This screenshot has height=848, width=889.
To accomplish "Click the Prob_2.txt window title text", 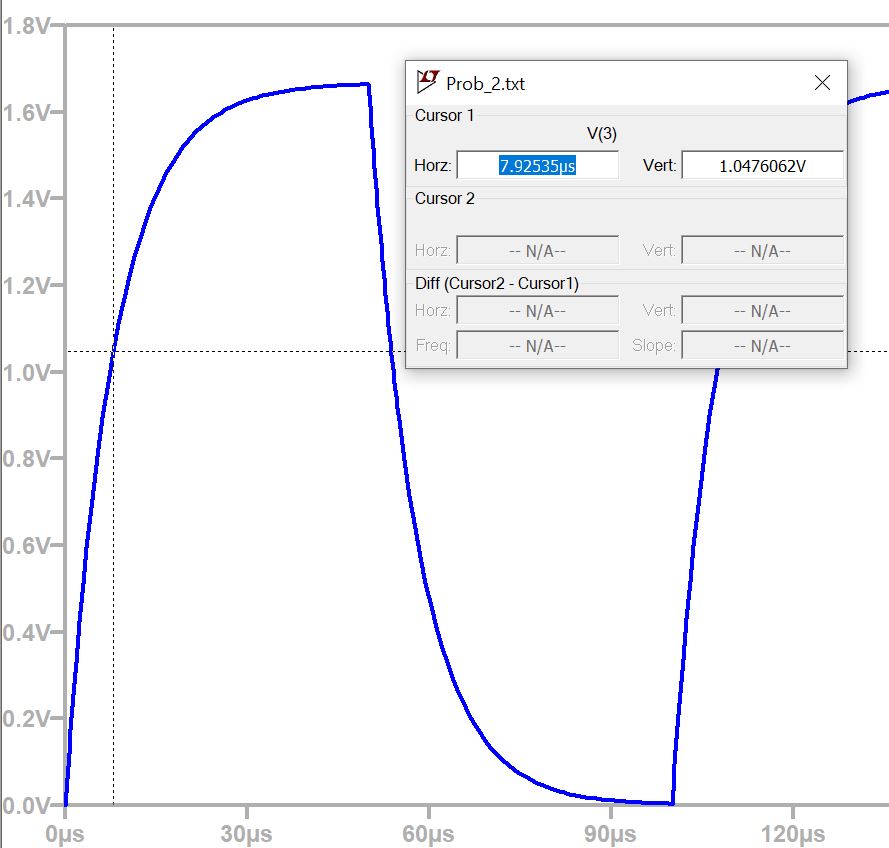I will 485,83.
